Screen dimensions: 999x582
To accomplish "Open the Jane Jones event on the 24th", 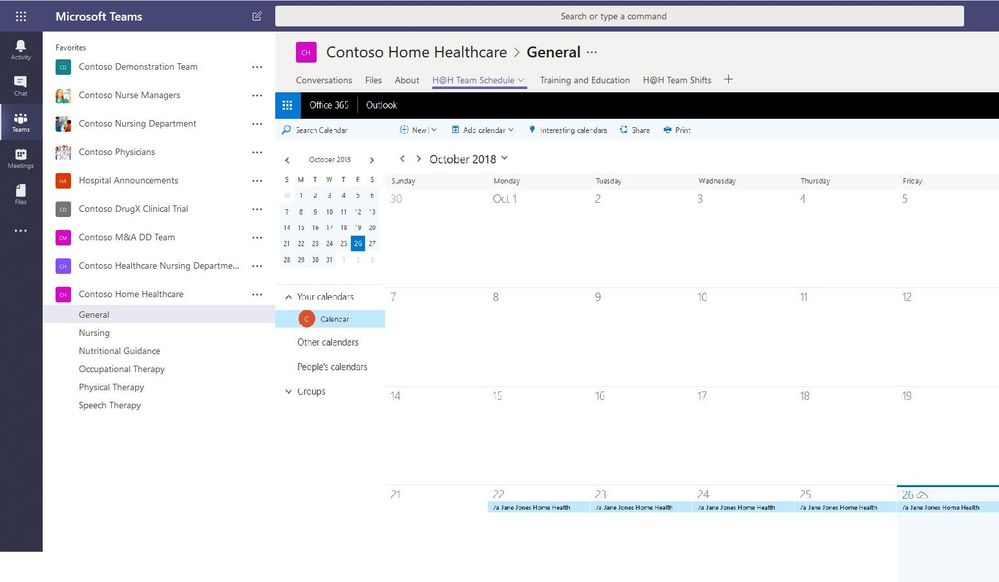I will click(x=744, y=507).
